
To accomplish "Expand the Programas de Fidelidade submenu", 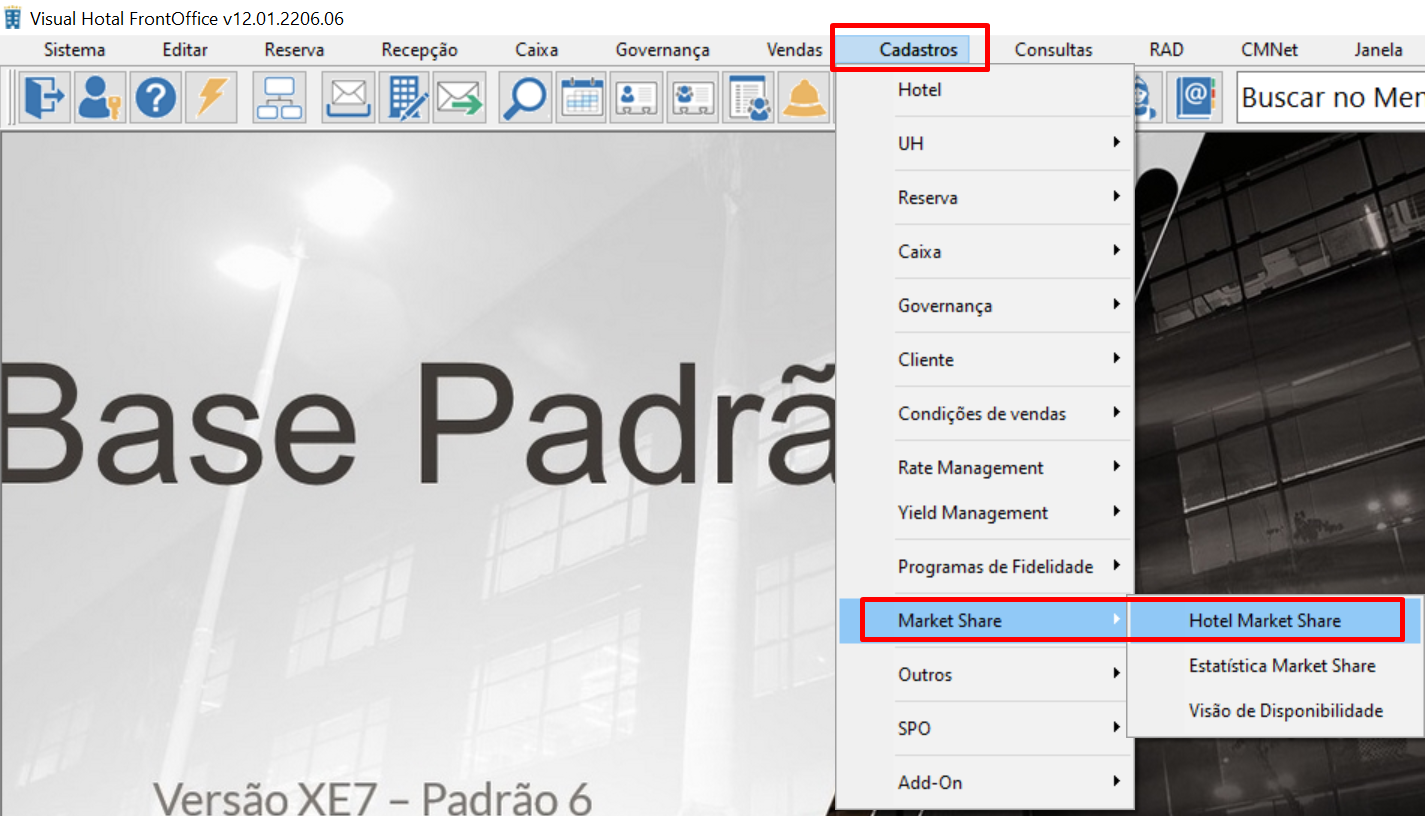I will tap(985, 567).
